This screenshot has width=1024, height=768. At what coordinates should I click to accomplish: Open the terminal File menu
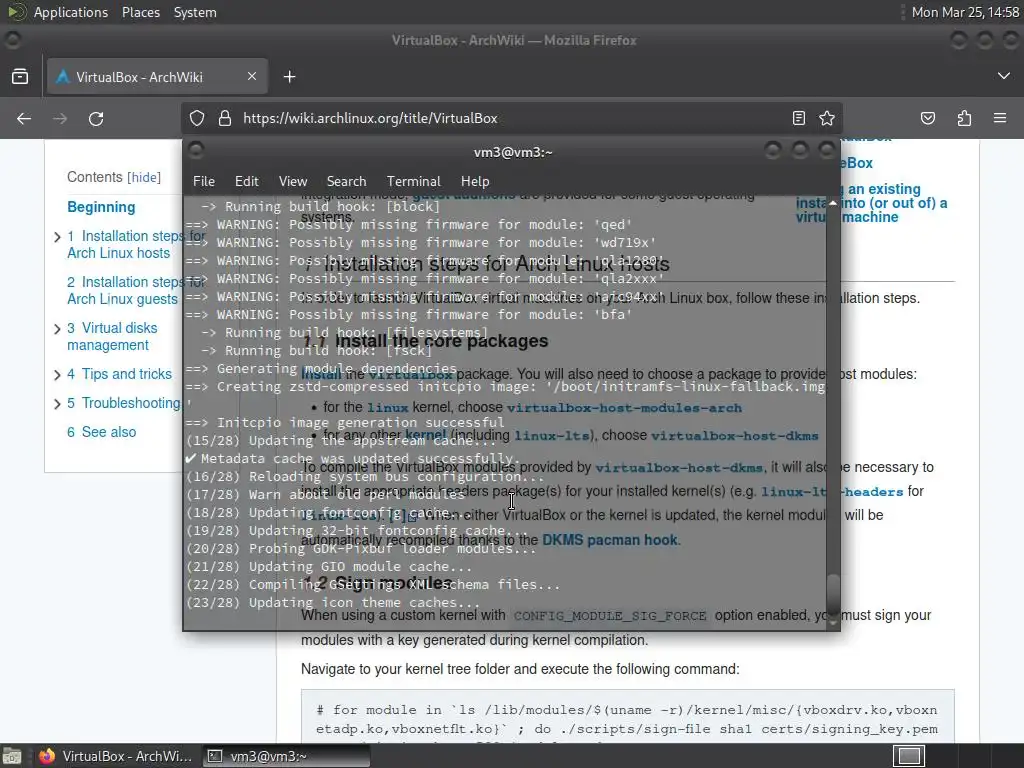[204, 181]
